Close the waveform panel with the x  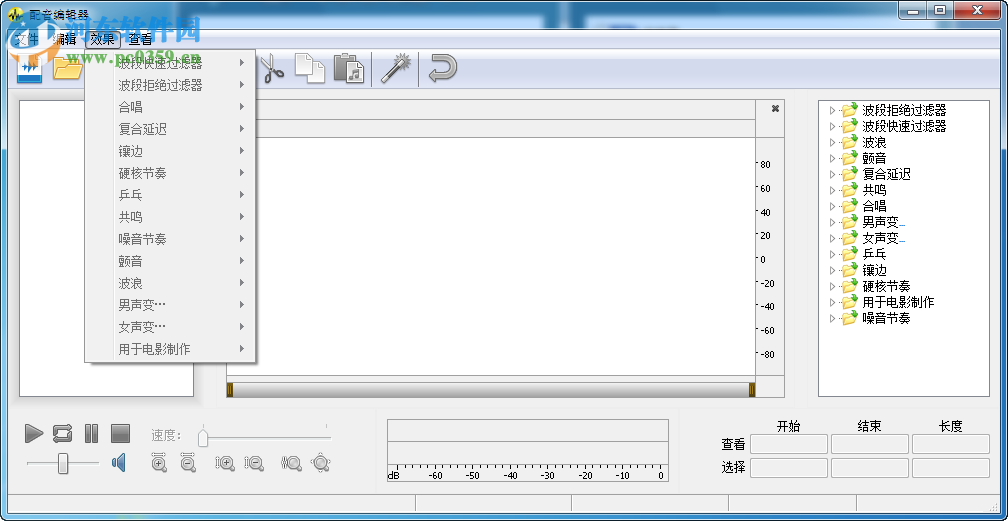pos(775,109)
